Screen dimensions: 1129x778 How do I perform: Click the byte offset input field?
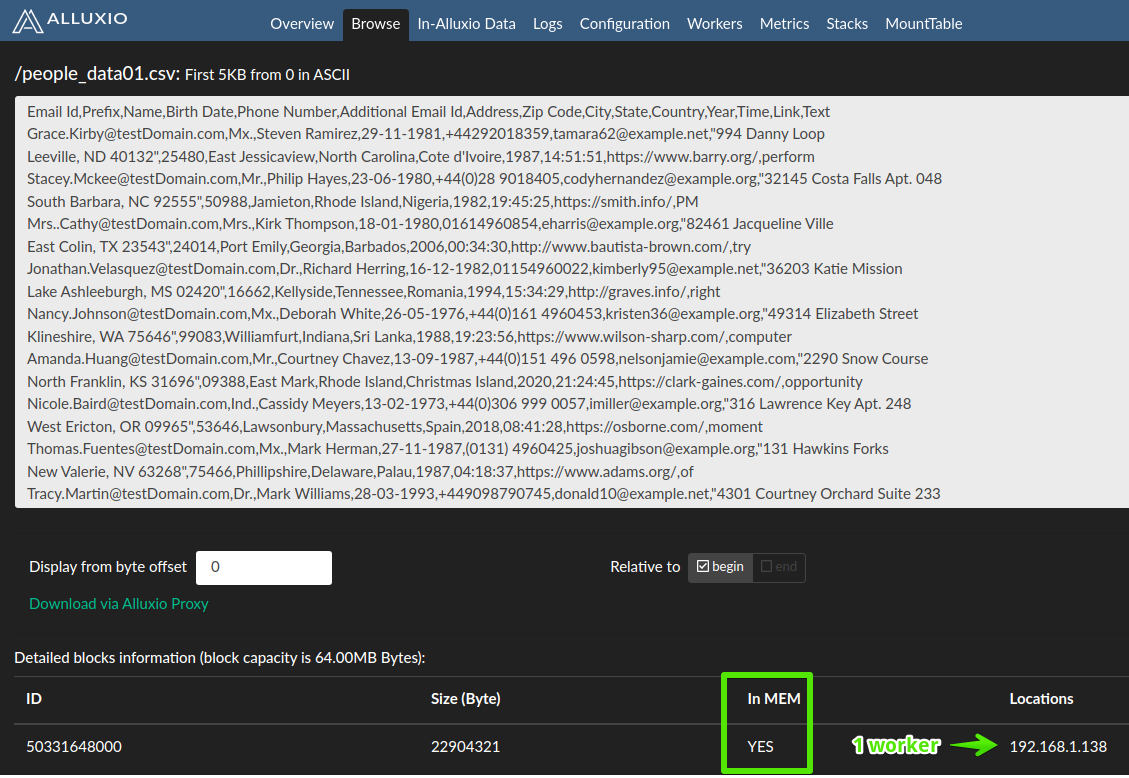(x=264, y=567)
